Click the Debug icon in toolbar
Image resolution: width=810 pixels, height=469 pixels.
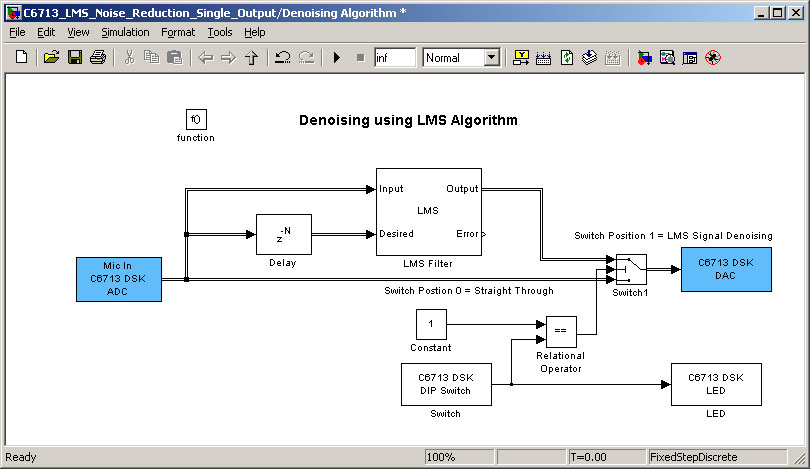pyautogui.click(x=713, y=58)
